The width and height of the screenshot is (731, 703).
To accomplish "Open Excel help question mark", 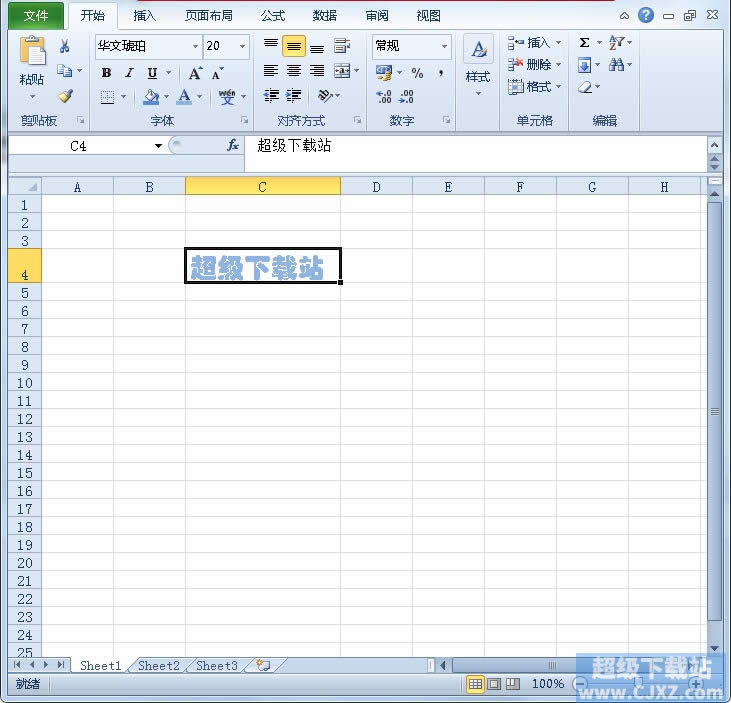I will tap(646, 15).
